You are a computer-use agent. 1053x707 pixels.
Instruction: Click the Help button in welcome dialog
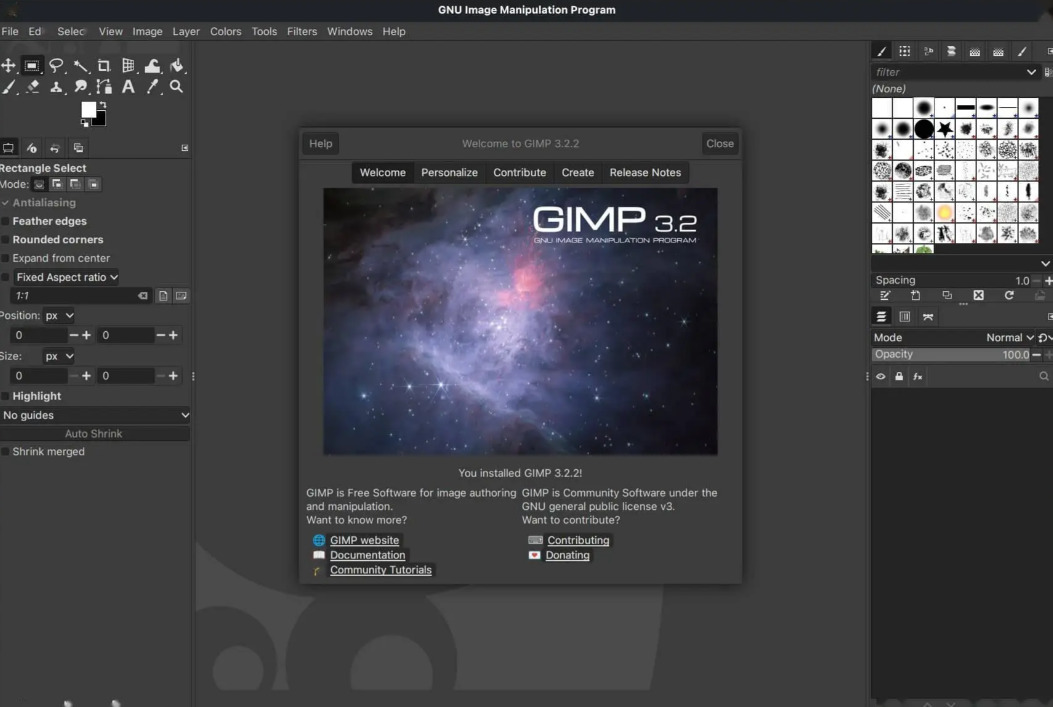click(320, 144)
